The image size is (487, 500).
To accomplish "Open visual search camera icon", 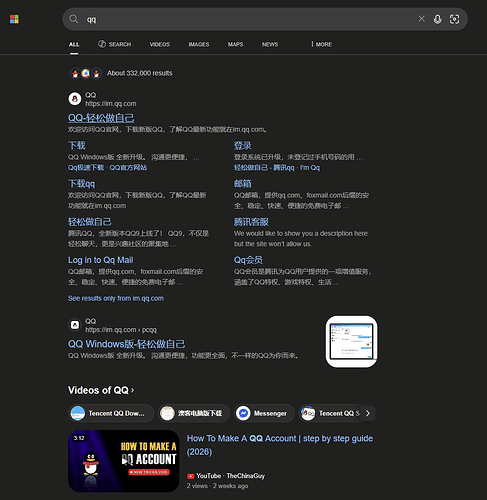I will click(x=454, y=19).
